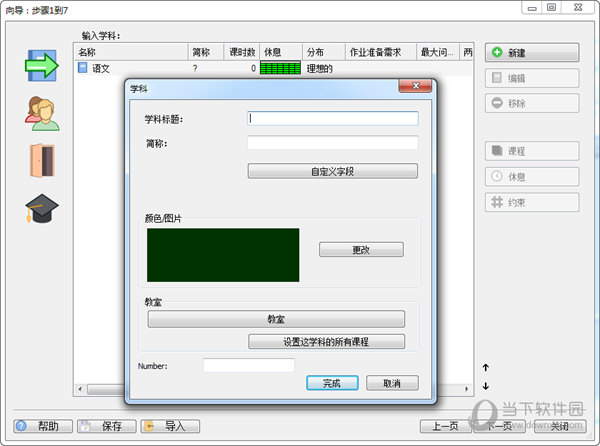This screenshot has height=446, width=600.
Task: Click the dark green color swatch
Action: pyautogui.click(x=223, y=255)
